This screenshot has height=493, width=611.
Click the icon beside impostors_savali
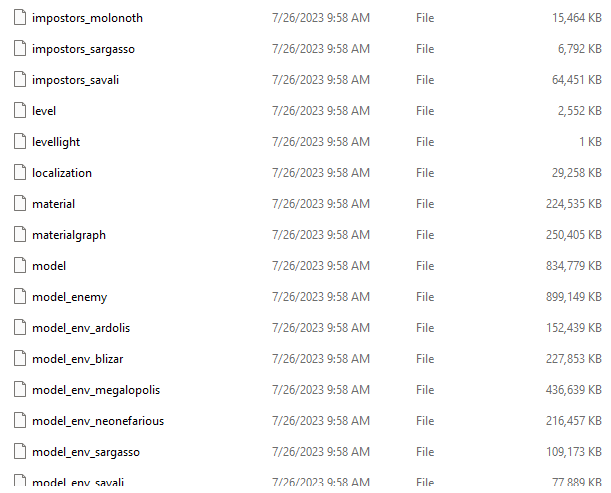click(x=20, y=80)
